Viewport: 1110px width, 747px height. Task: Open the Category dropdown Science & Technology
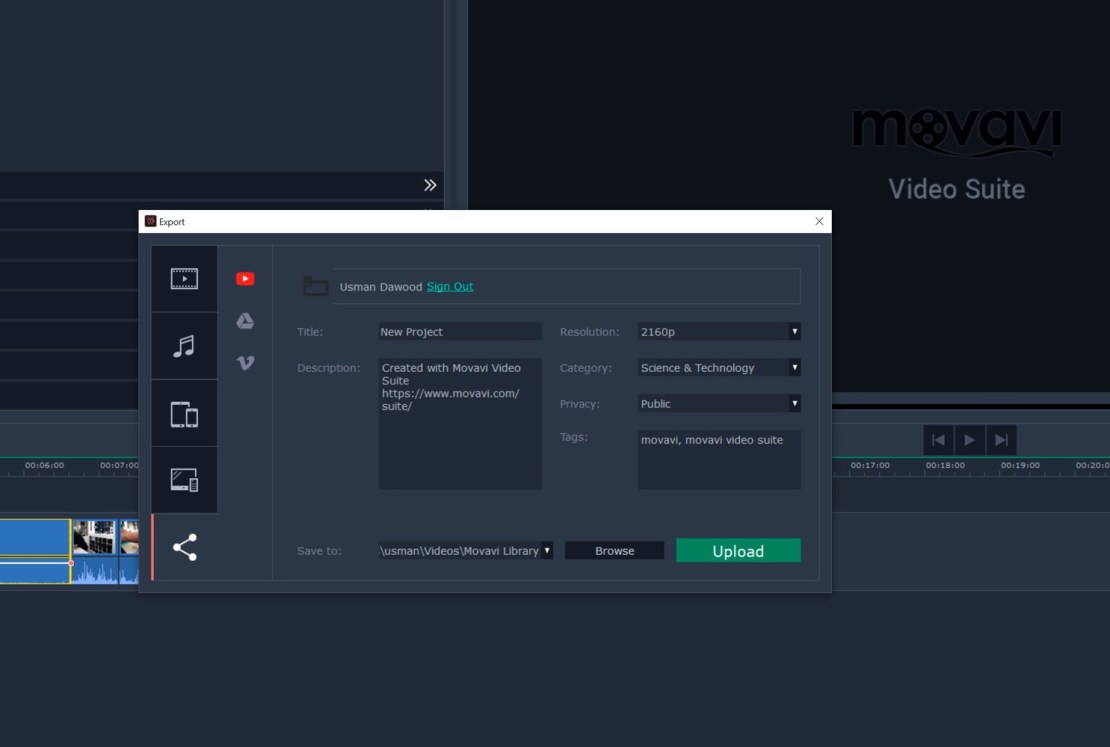click(719, 367)
